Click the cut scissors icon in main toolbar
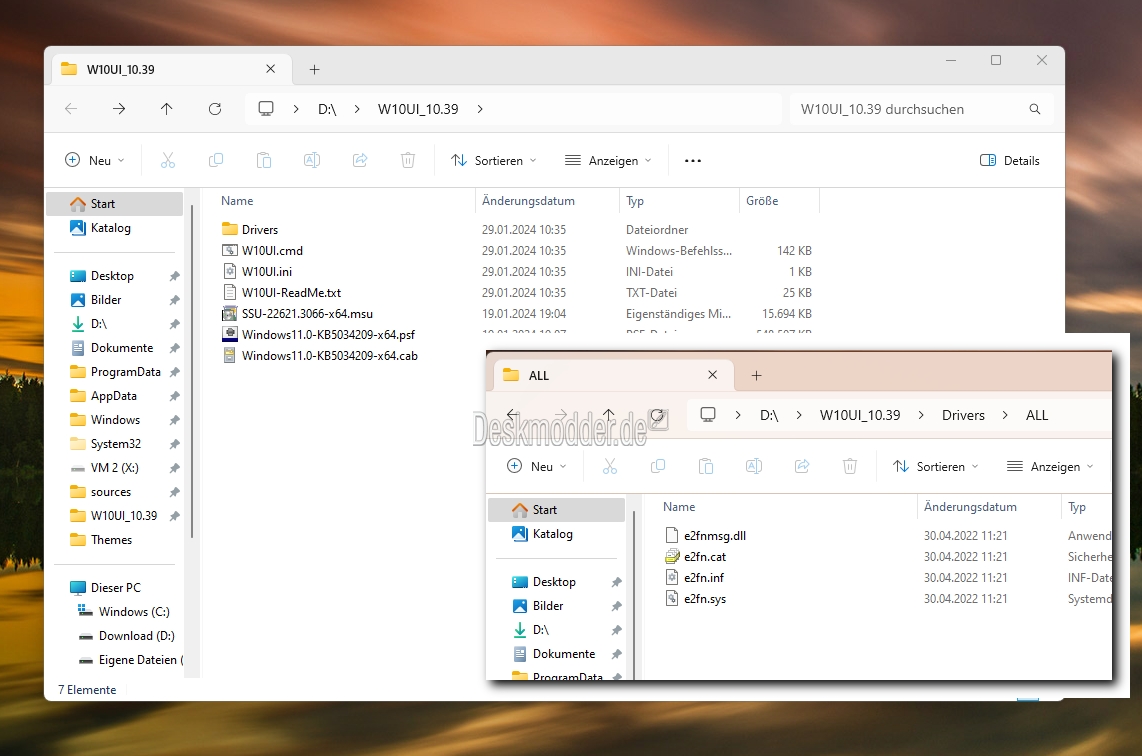Viewport: 1142px width, 756px height. click(168, 160)
